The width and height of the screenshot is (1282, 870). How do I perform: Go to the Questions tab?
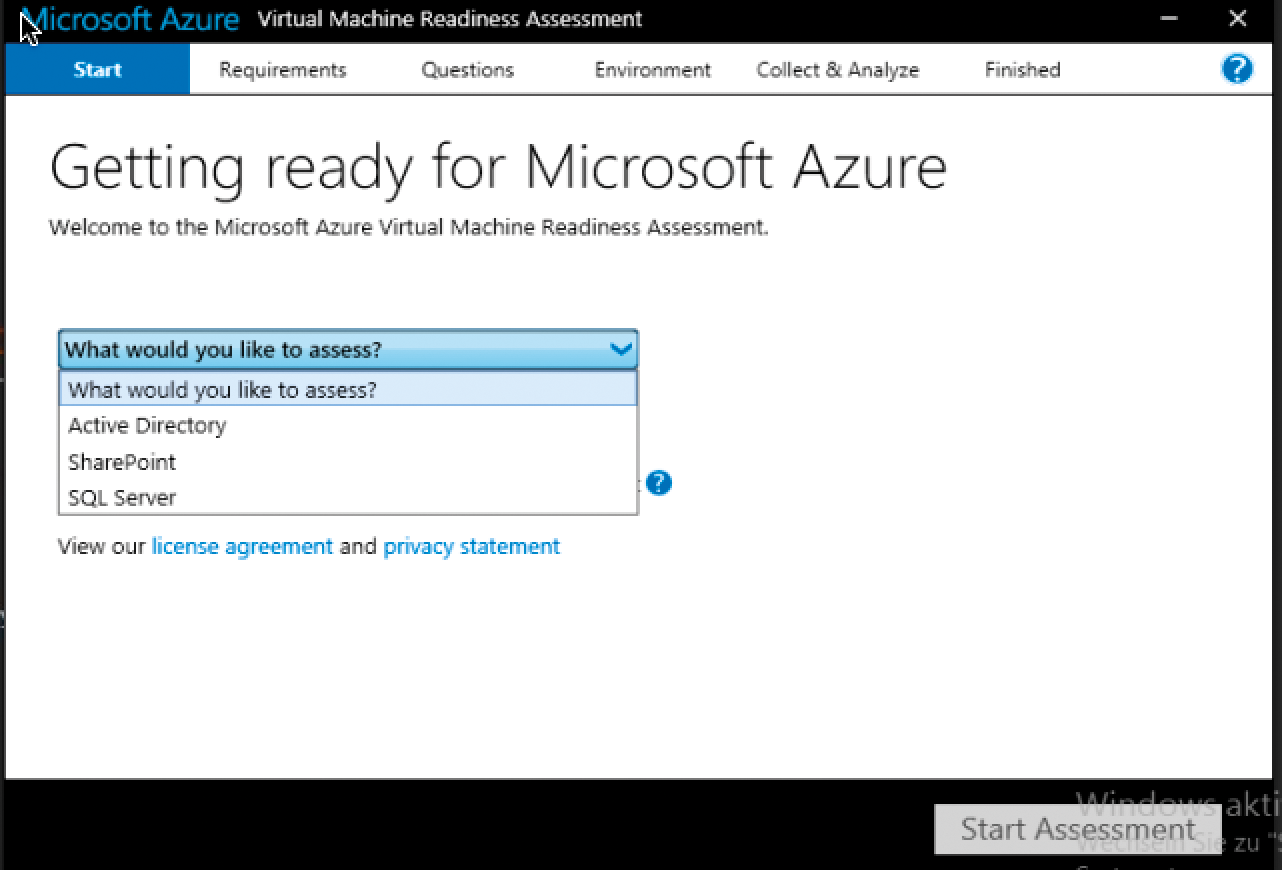click(467, 70)
